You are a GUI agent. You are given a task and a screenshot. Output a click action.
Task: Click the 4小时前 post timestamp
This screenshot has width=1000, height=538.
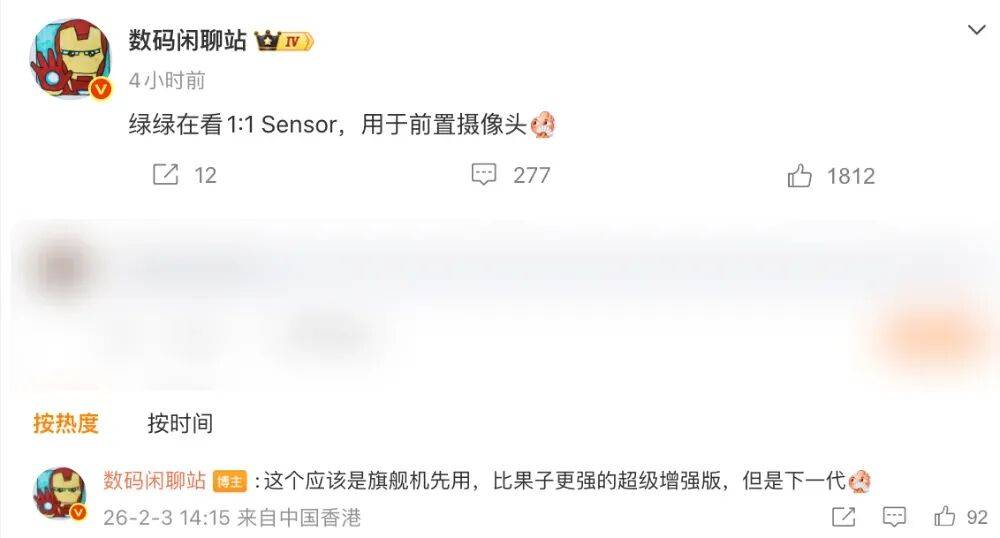pos(166,81)
